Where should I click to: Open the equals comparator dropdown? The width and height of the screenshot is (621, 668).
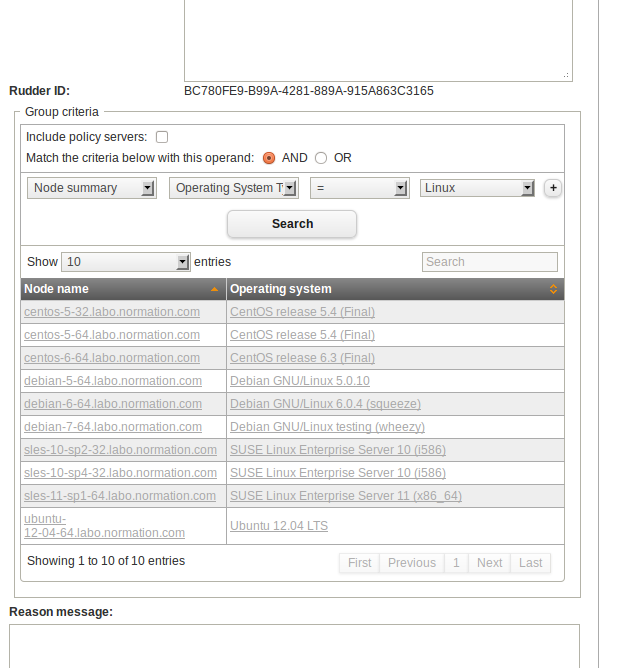[360, 188]
